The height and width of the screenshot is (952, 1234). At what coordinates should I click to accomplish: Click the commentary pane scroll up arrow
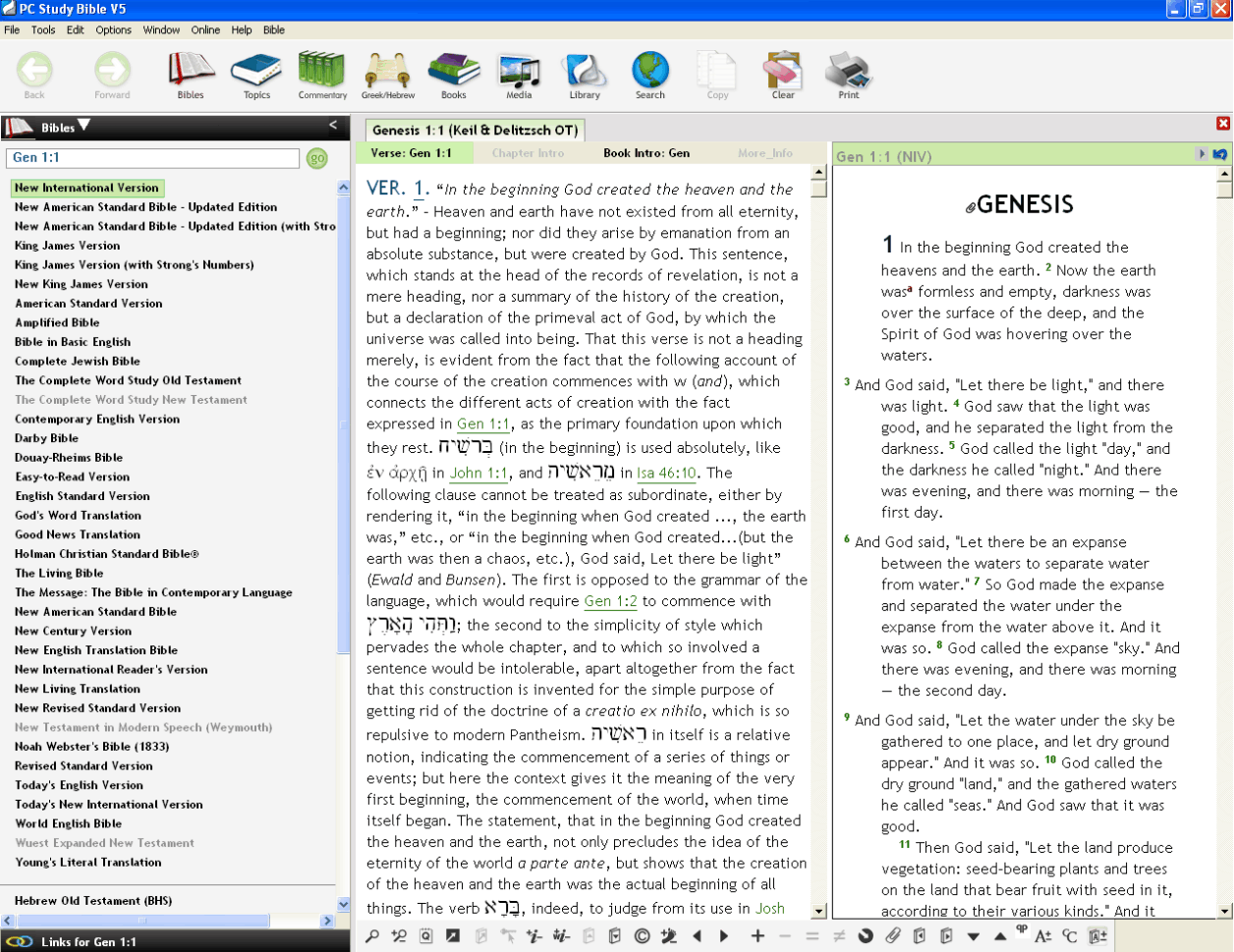pyautogui.click(x=818, y=173)
